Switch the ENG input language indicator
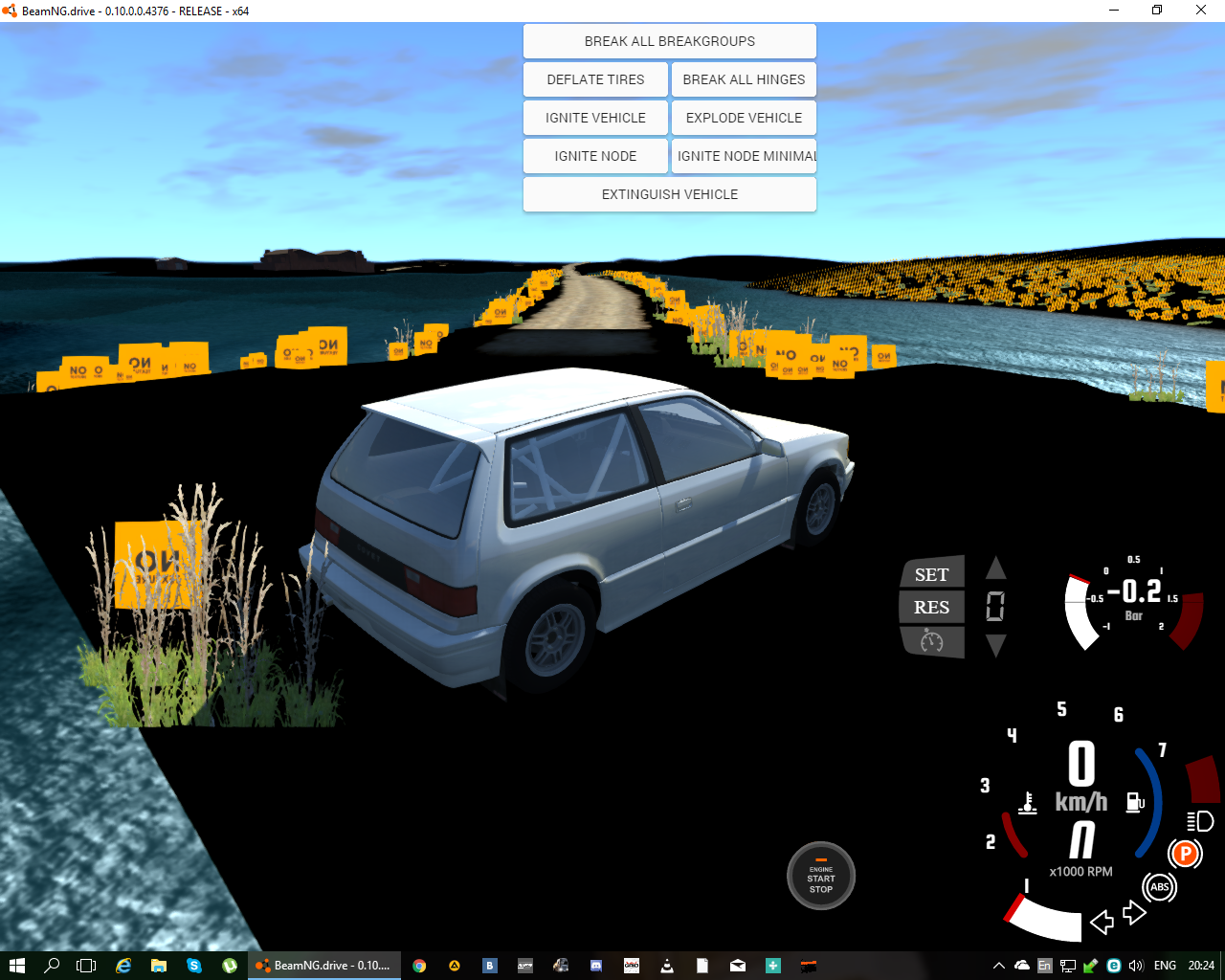 click(1165, 966)
